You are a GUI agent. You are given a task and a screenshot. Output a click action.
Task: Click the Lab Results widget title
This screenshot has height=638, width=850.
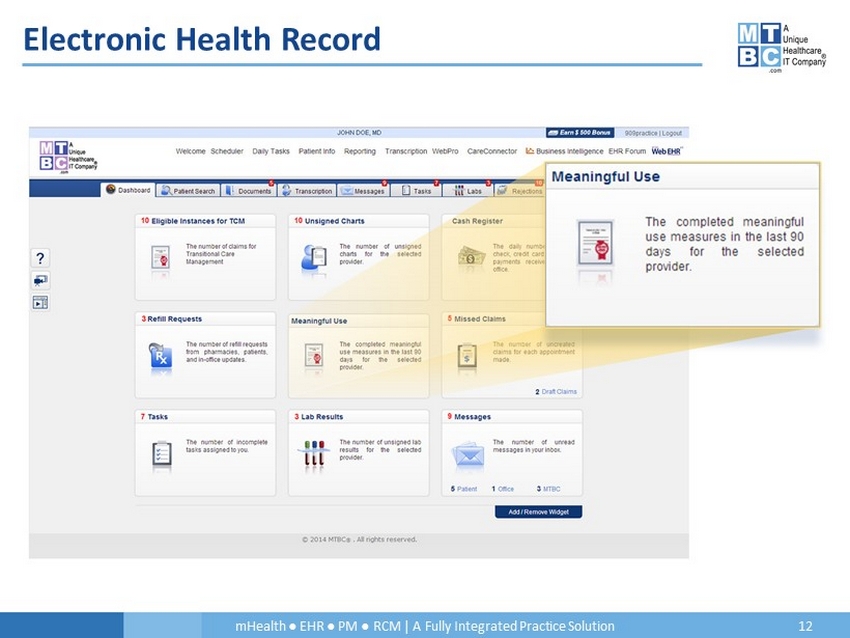(322, 417)
